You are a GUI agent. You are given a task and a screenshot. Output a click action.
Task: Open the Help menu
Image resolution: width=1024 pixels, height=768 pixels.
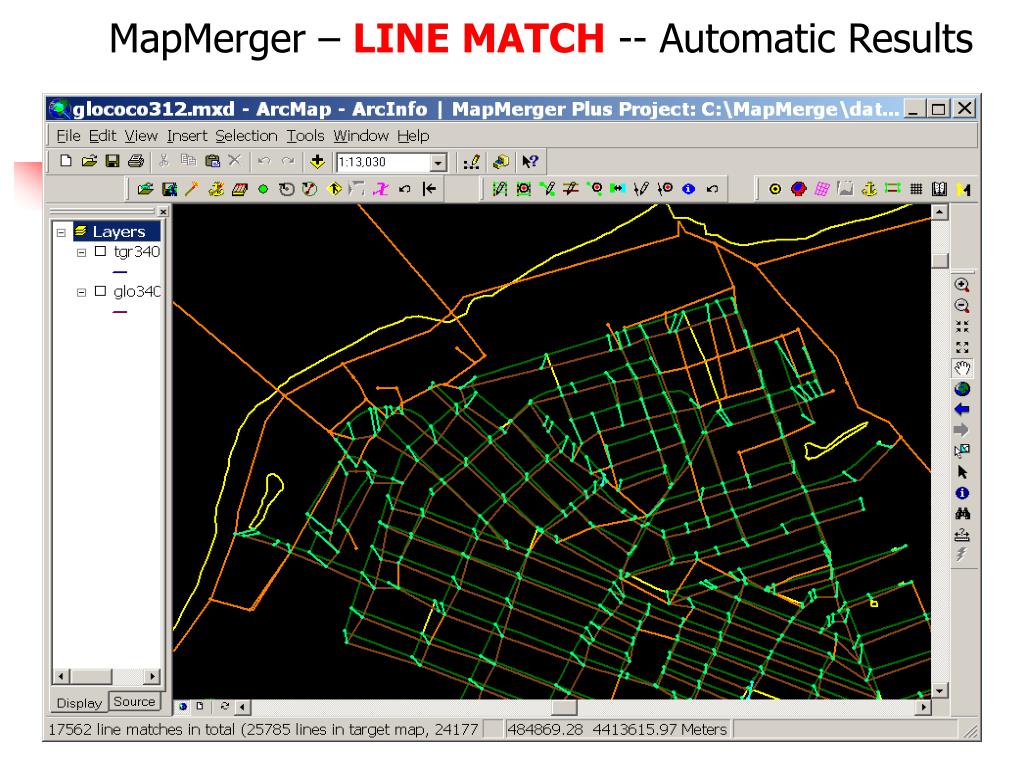[x=413, y=136]
